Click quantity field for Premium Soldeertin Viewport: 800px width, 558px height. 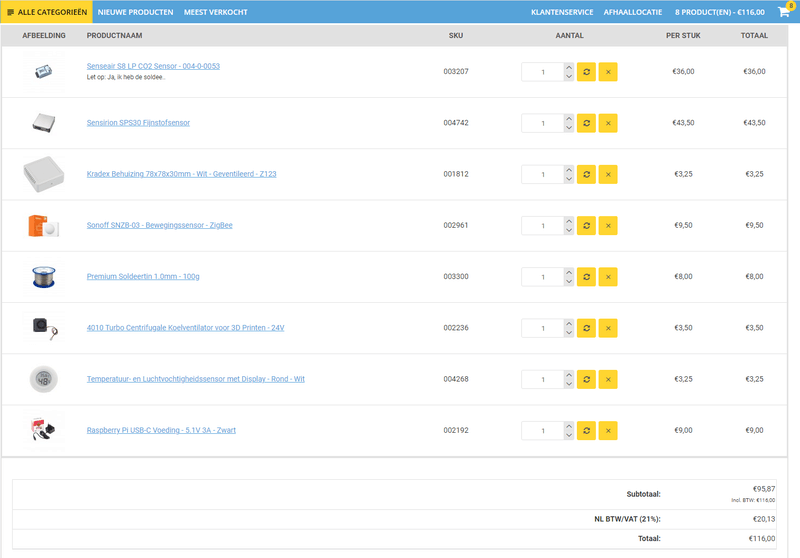tap(542, 277)
